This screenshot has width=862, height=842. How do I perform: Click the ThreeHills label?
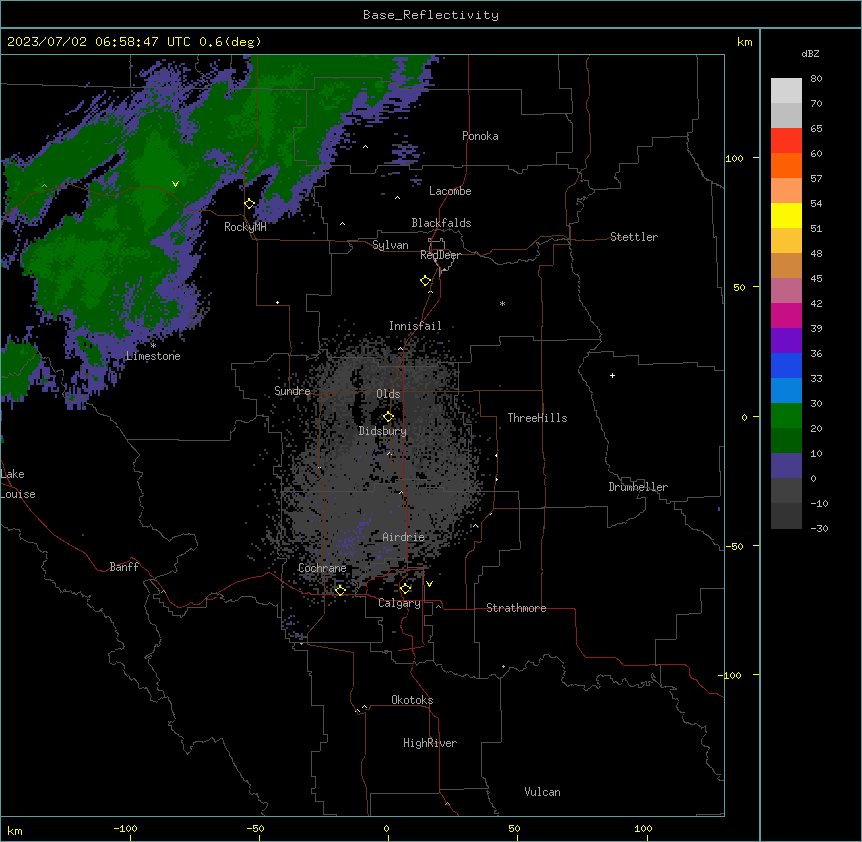[537, 418]
